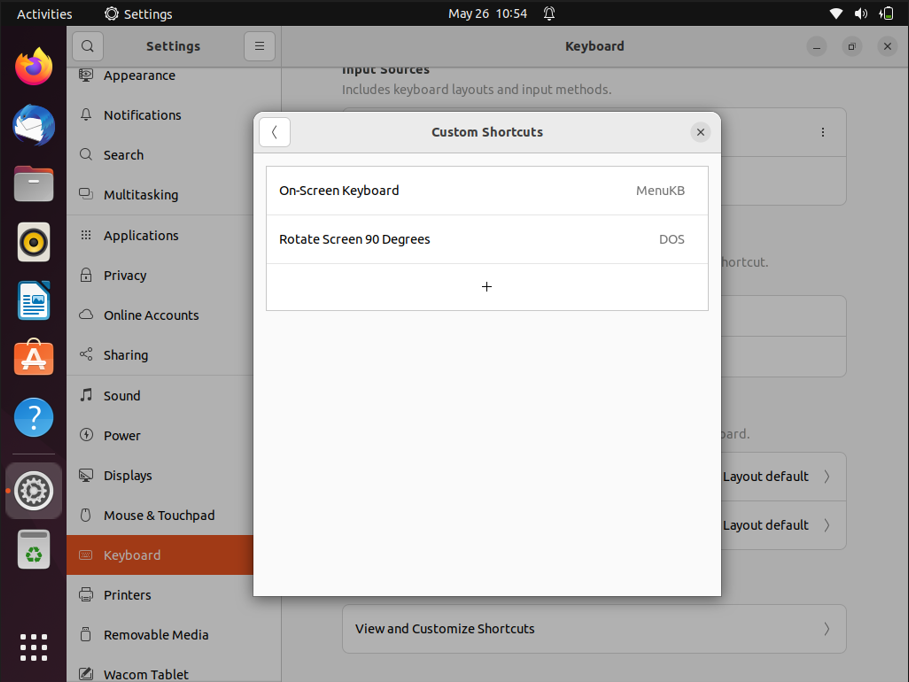This screenshot has width=909, height=682.
Task: Add a new custom shortcut with plus
Action: pos(487,287)
